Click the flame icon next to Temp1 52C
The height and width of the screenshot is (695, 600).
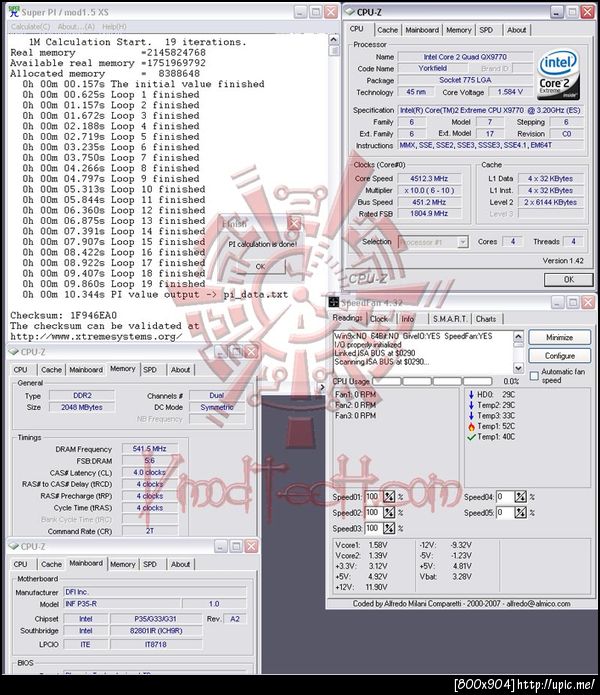point(471,426)
